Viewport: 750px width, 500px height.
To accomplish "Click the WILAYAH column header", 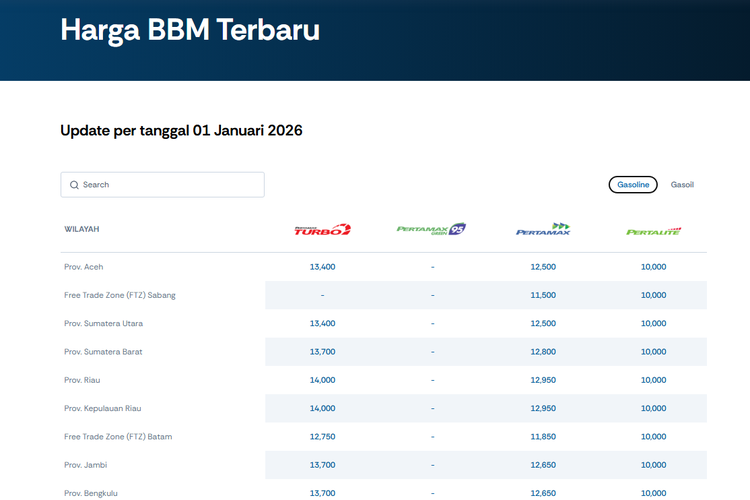I will click(x=82, y=229).
